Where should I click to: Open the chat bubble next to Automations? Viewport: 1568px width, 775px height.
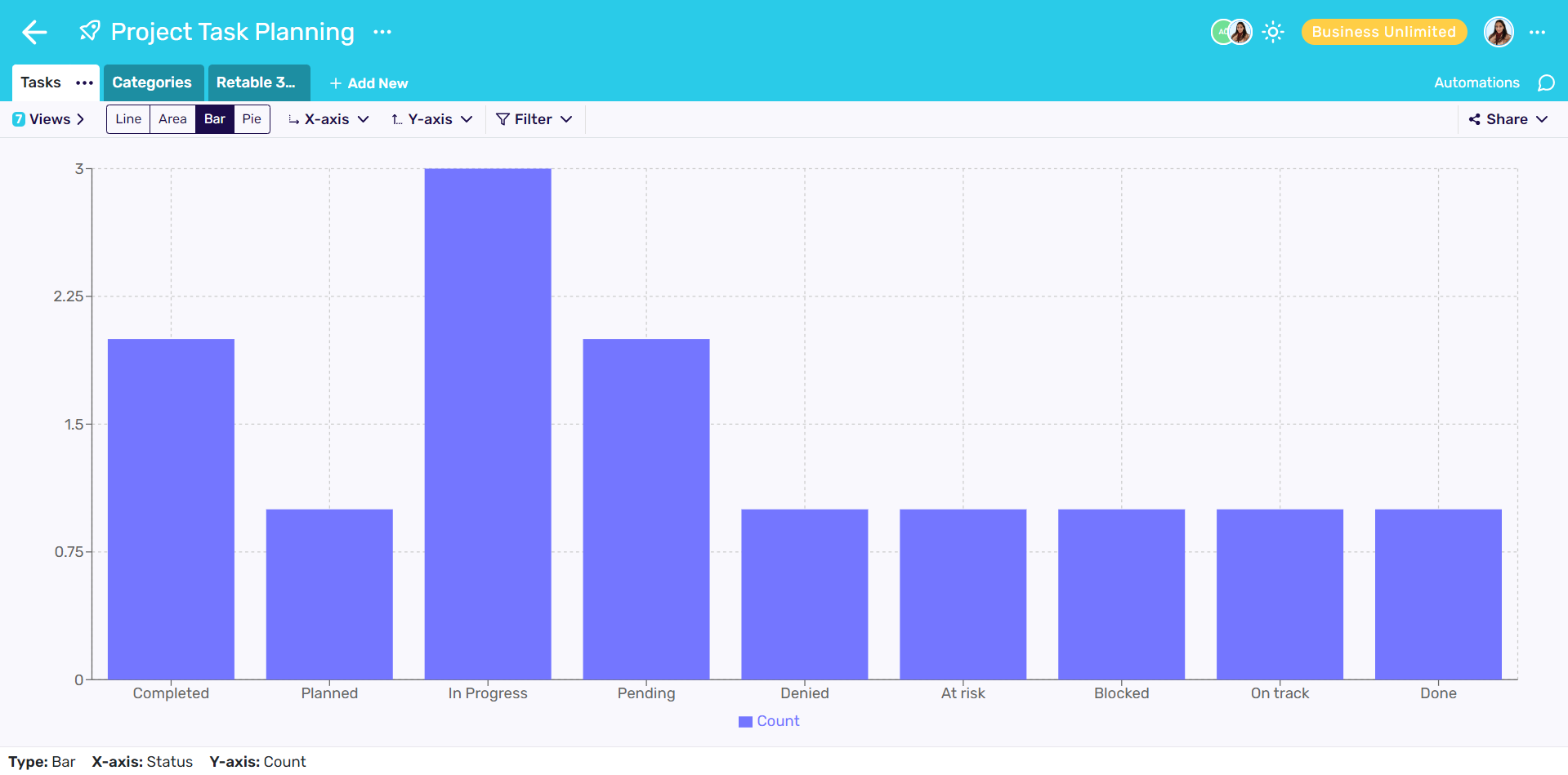coord(1546,82)
